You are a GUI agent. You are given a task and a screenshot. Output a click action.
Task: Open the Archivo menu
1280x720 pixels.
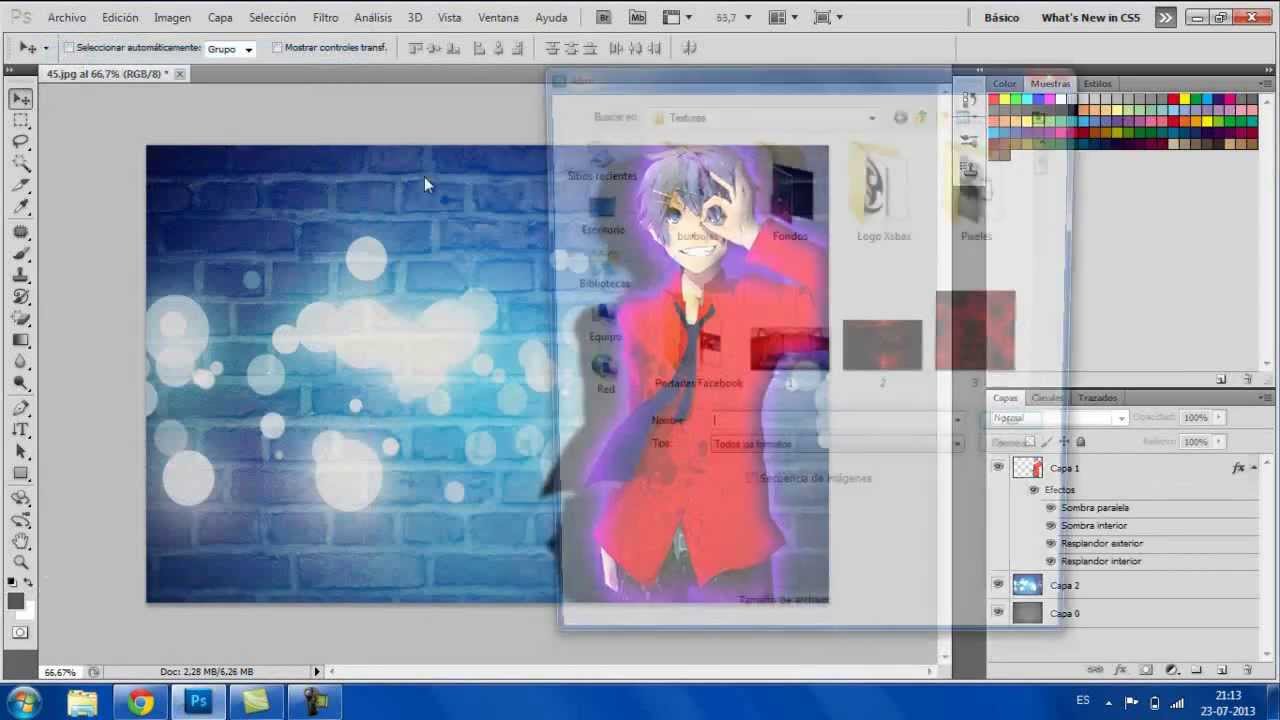(x=67, y=18)
